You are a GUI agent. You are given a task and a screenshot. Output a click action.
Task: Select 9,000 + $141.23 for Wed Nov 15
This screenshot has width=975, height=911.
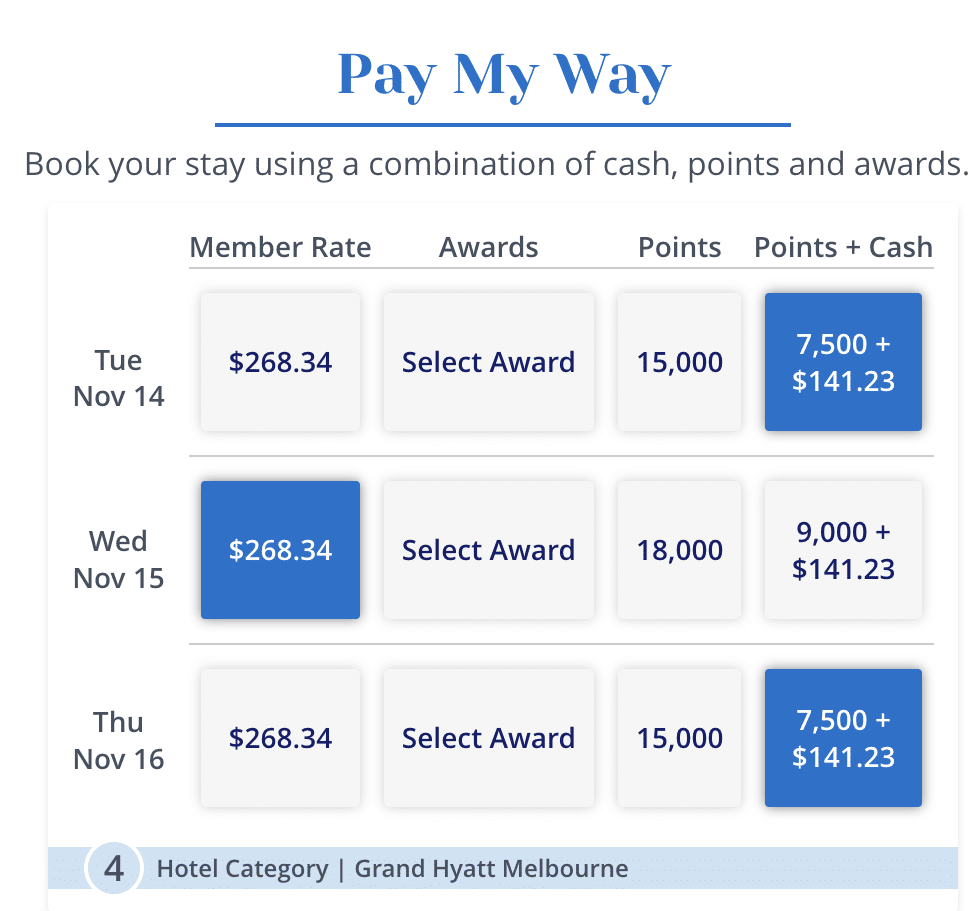[x=843, y=550]
